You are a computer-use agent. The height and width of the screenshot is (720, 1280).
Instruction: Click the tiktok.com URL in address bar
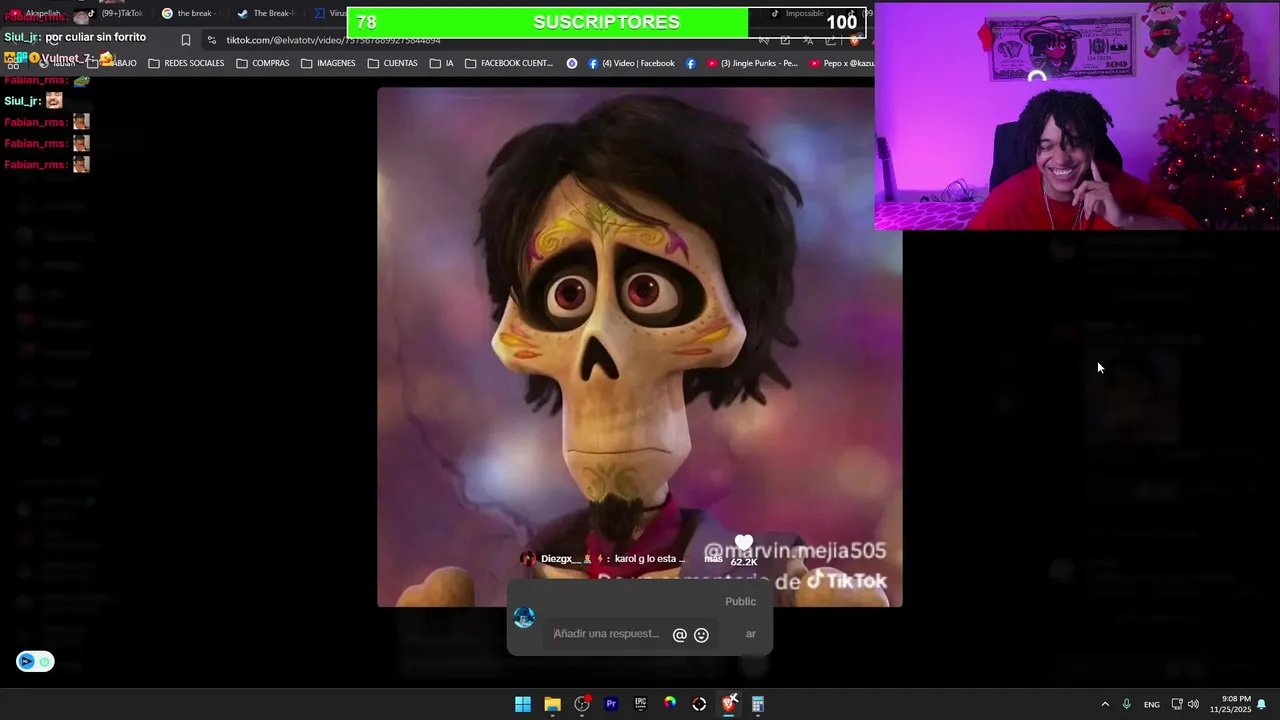(x=333, y=40)
